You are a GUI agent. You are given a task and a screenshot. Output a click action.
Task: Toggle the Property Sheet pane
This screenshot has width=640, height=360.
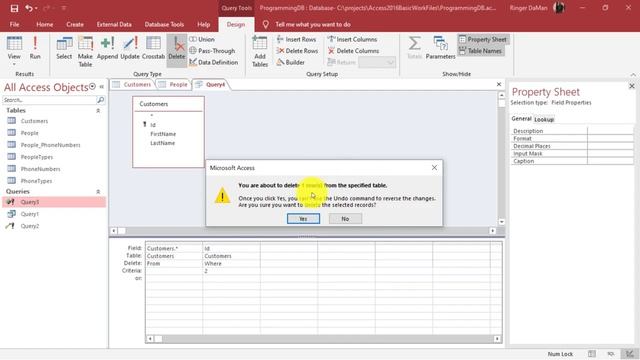pyautogui.click(x=483, y=39)
